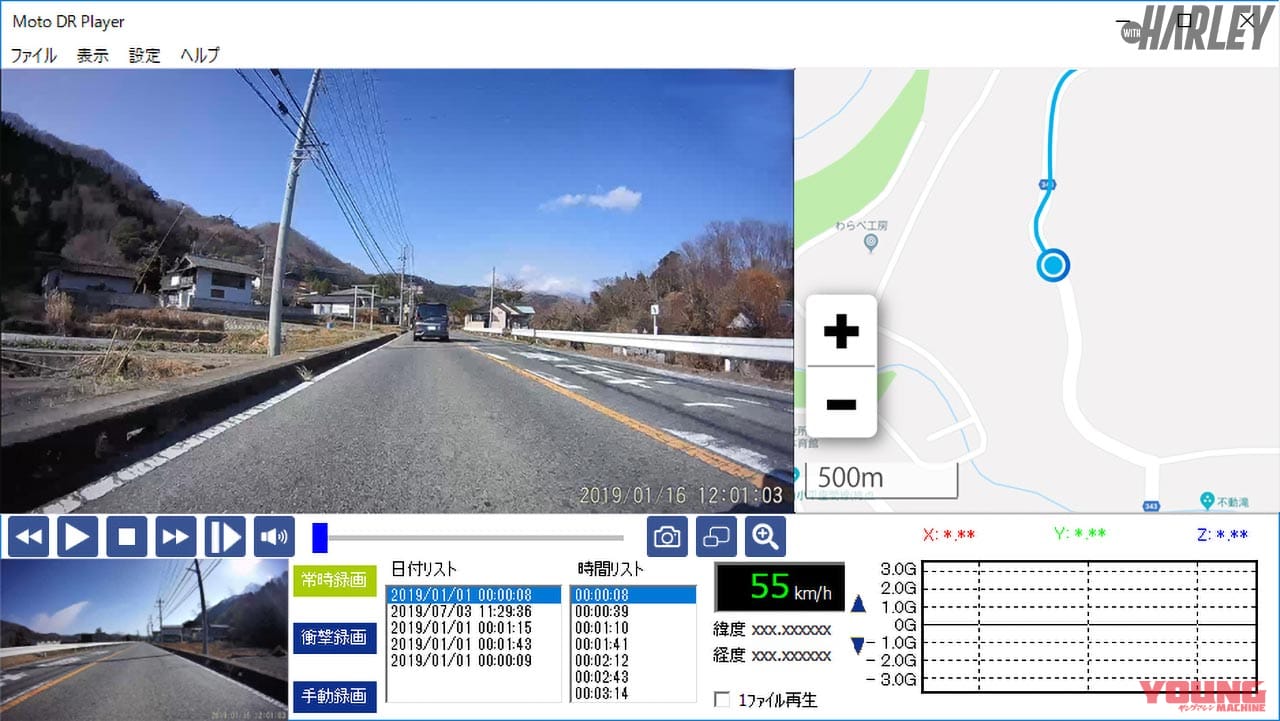Screen dimensions: 1280x721
Task: Mute audio using the speaker icon
Action: point(274,537)
